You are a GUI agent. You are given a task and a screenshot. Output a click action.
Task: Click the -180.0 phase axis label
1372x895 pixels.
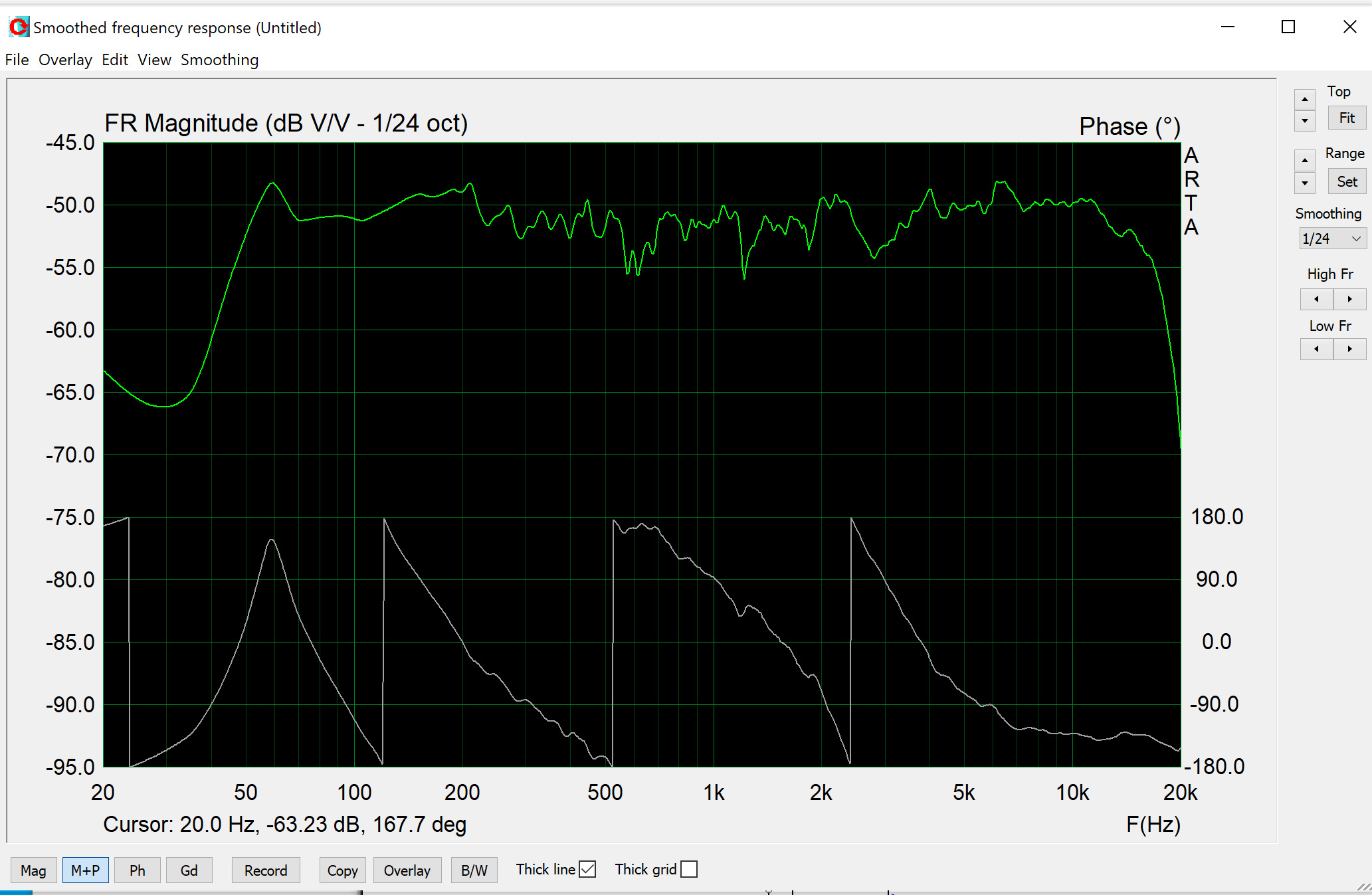click(1215, 767)
